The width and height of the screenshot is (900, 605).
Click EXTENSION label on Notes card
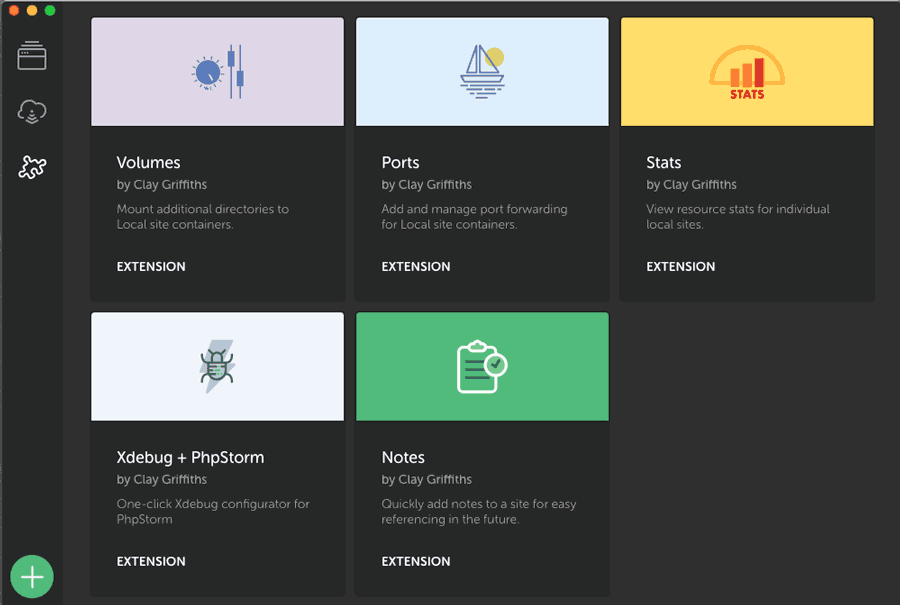point(416,562)
